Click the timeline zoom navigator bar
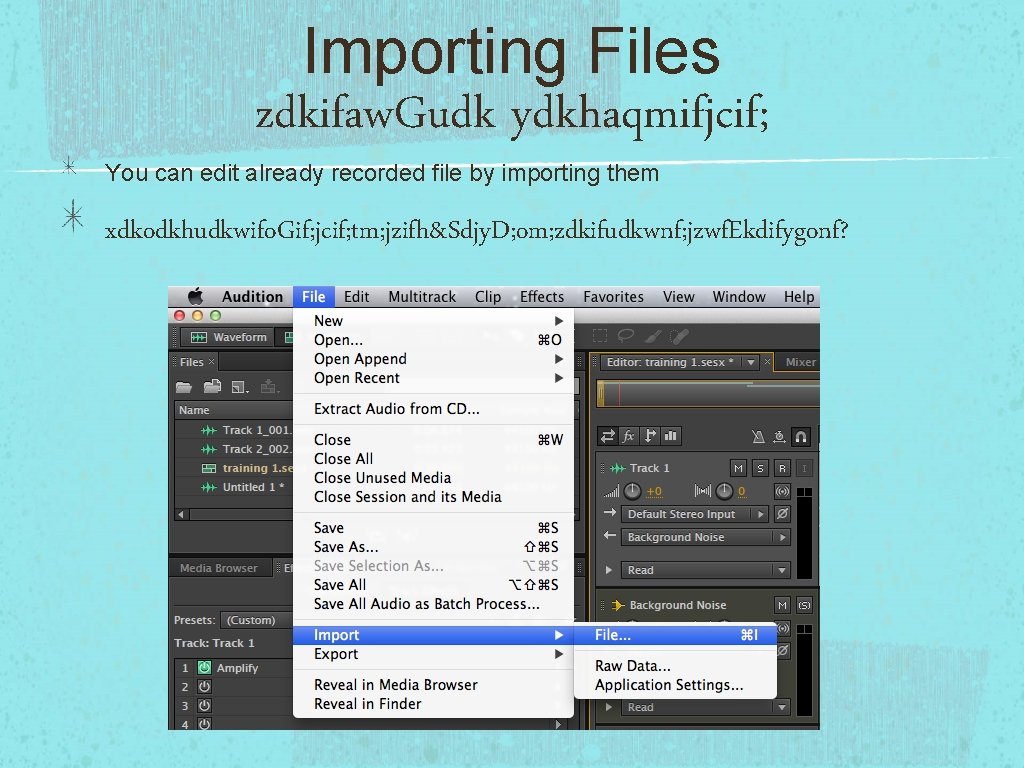The image size is (1024, 768). point(708,395)
